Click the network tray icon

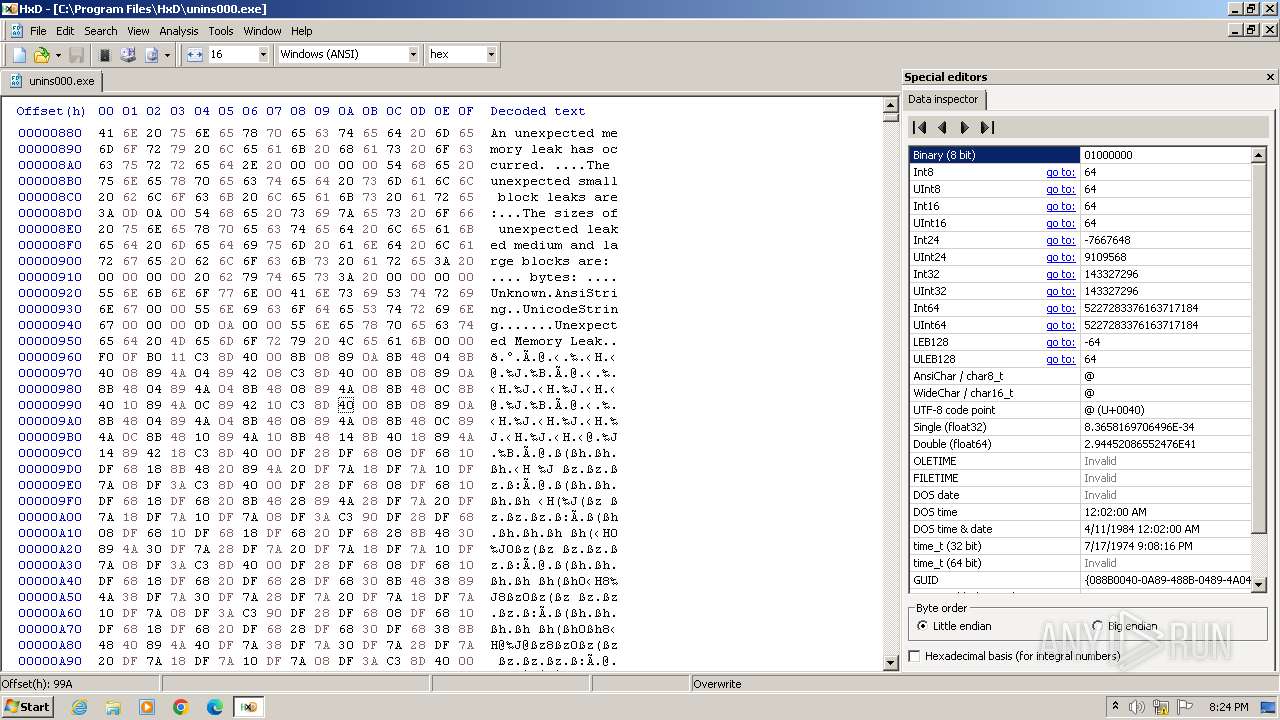[x=1162, y=706]
